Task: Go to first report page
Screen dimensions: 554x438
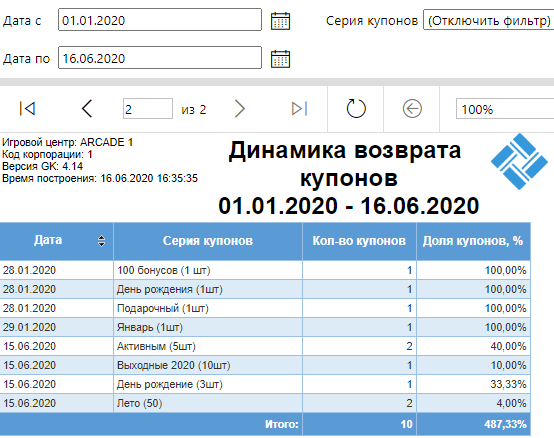Action: 27,109
